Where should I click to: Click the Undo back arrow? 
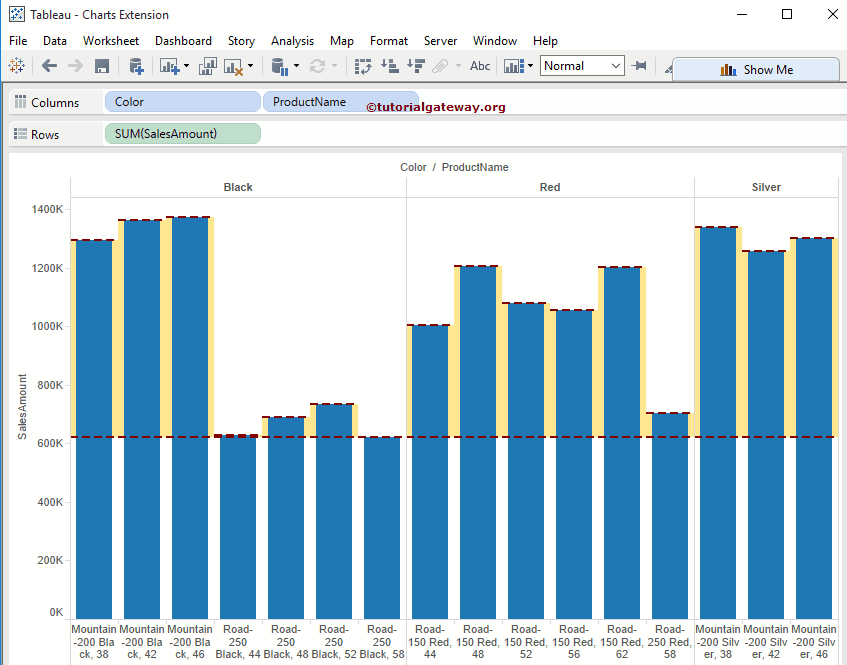pos(49,66)
